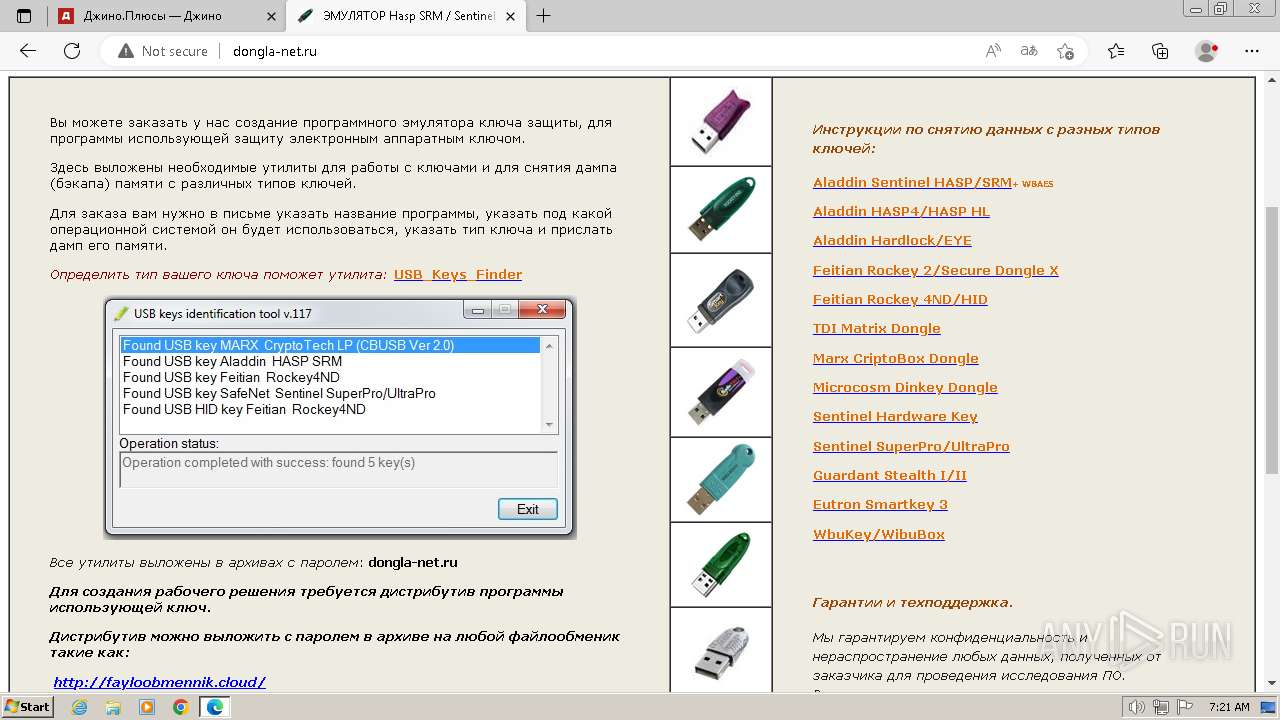Viewport: 1280px width, 720px height.
Task: Open the Sentinel SuperPro/UltraPro link
Action: [x=911, y=447]
